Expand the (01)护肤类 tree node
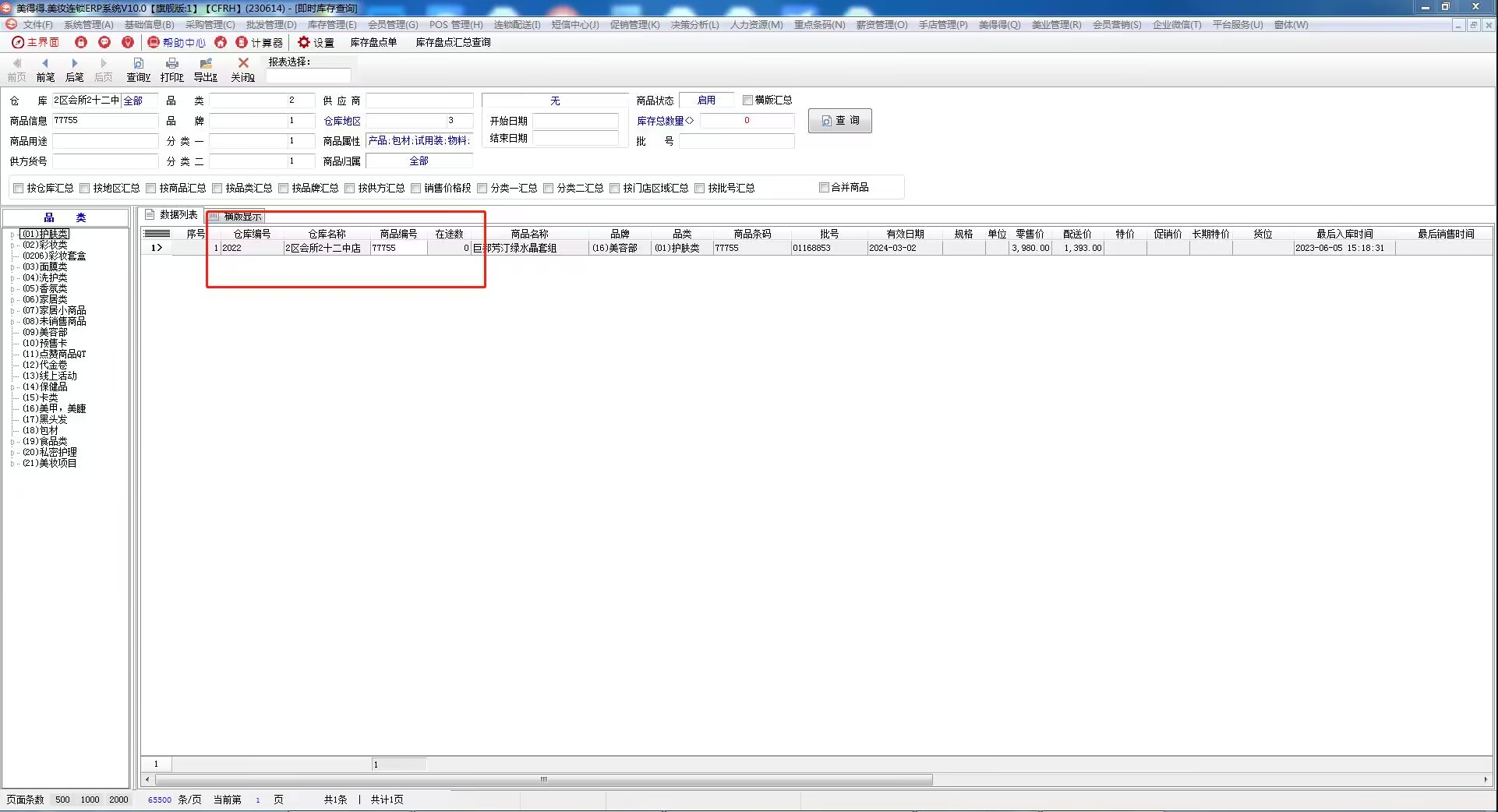Image resolution: width=1498 pixels, height=812 pixels. [x=12, y=234]
